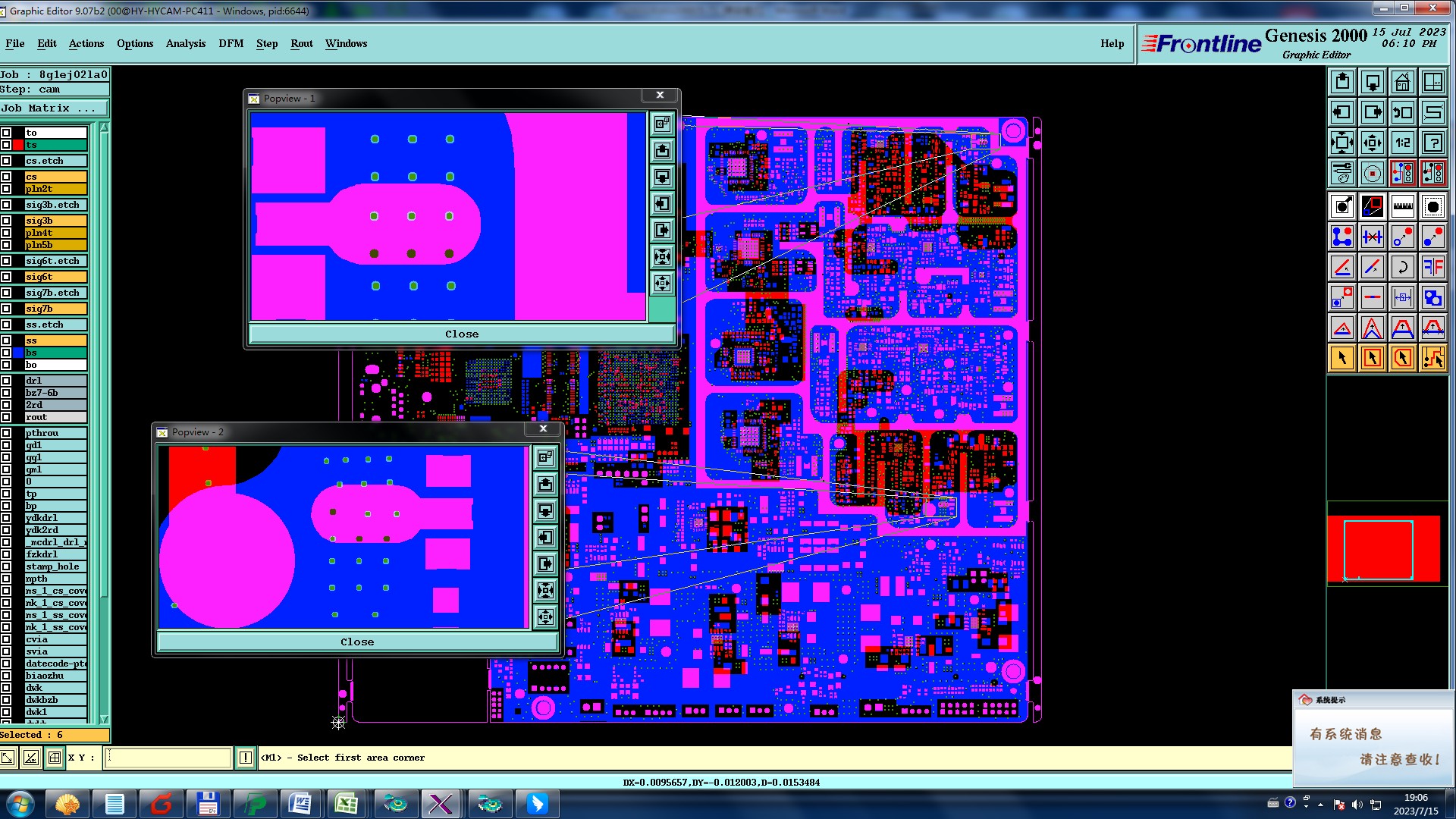
Task: Open the DFM menu
Action: tap(231, 43)
